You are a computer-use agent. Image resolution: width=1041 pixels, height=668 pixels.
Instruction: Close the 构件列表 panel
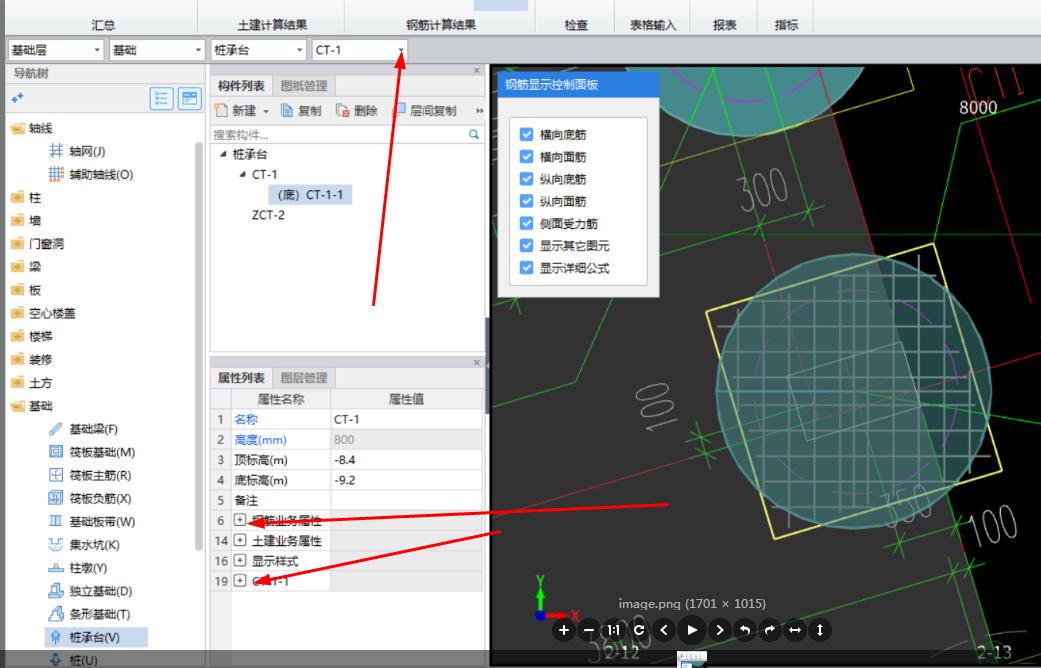pyautogui.click(x=477, y=70)
